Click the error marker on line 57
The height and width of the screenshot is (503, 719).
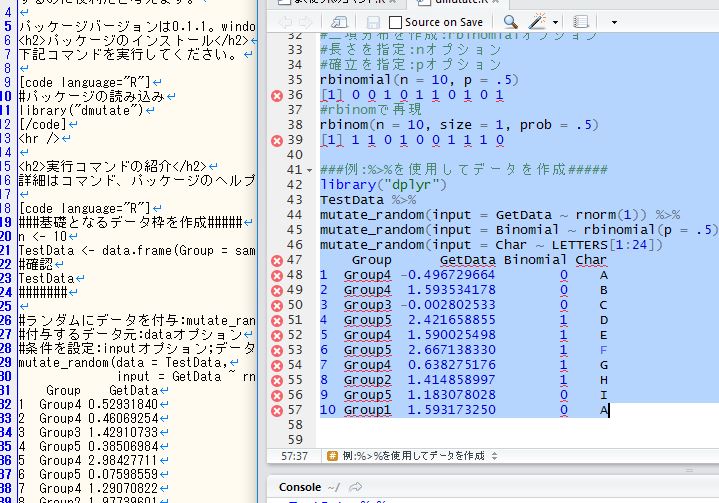pyautogui.click(x=277, y=411)
